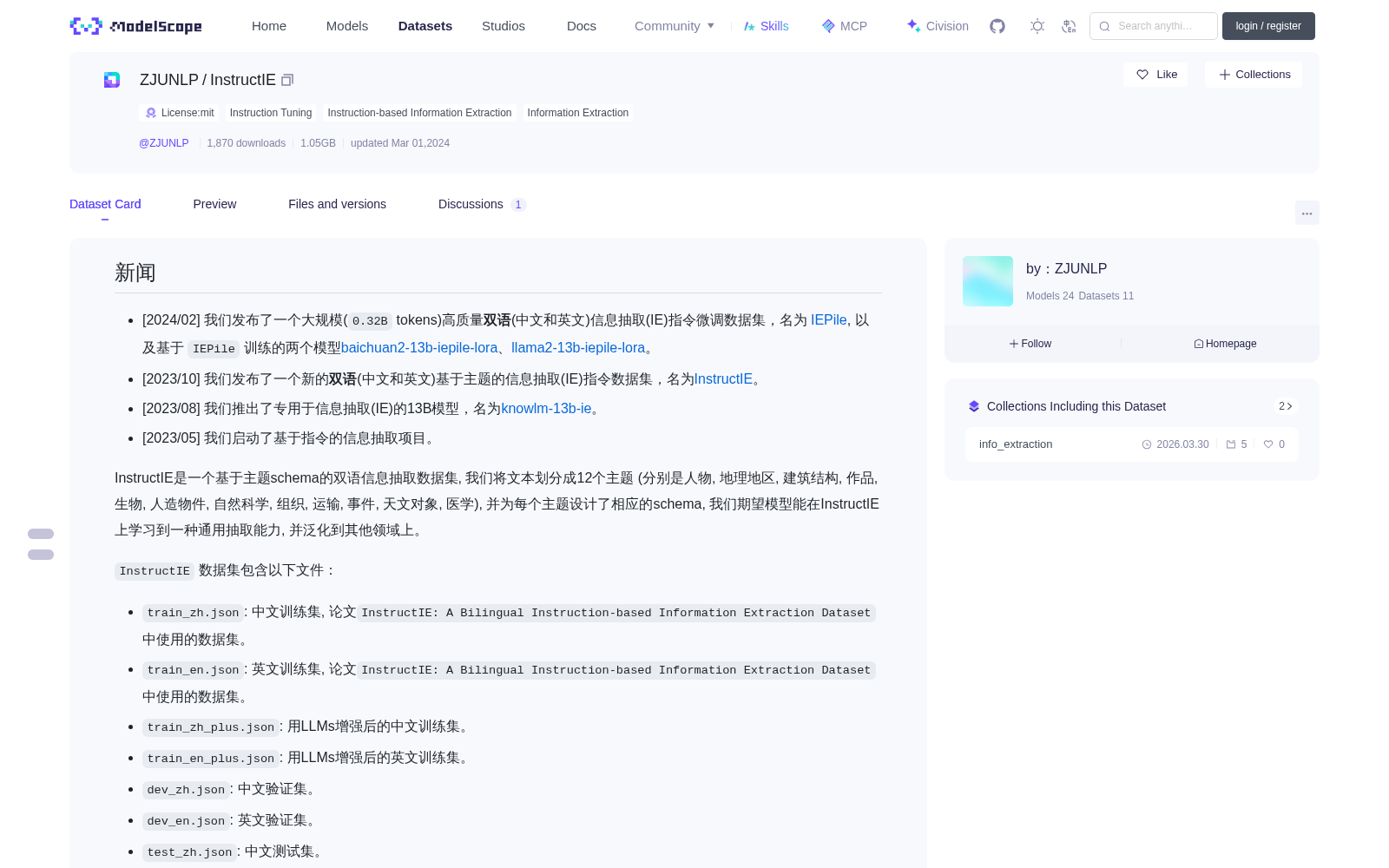
Task: Open the Civision page
Action: coord(938,26)
